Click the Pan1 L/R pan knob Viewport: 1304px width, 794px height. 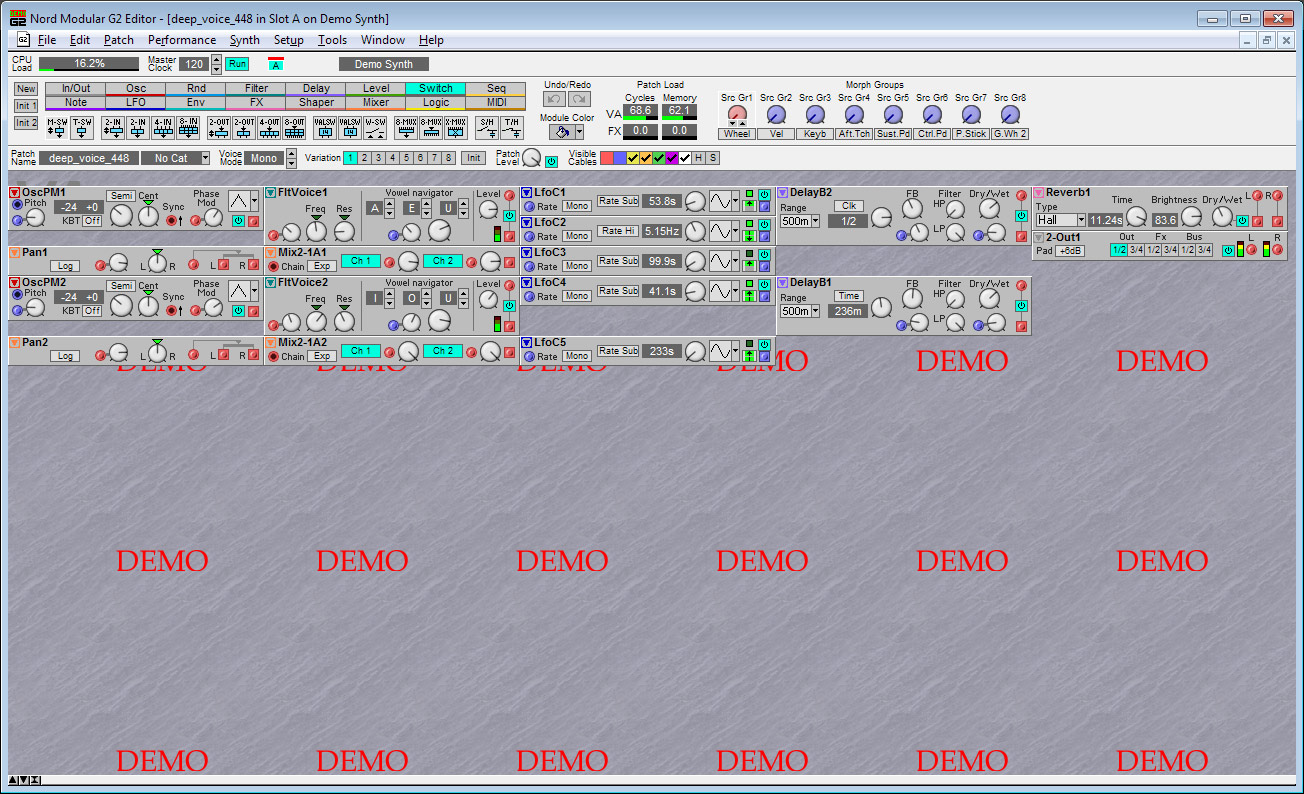157,264
